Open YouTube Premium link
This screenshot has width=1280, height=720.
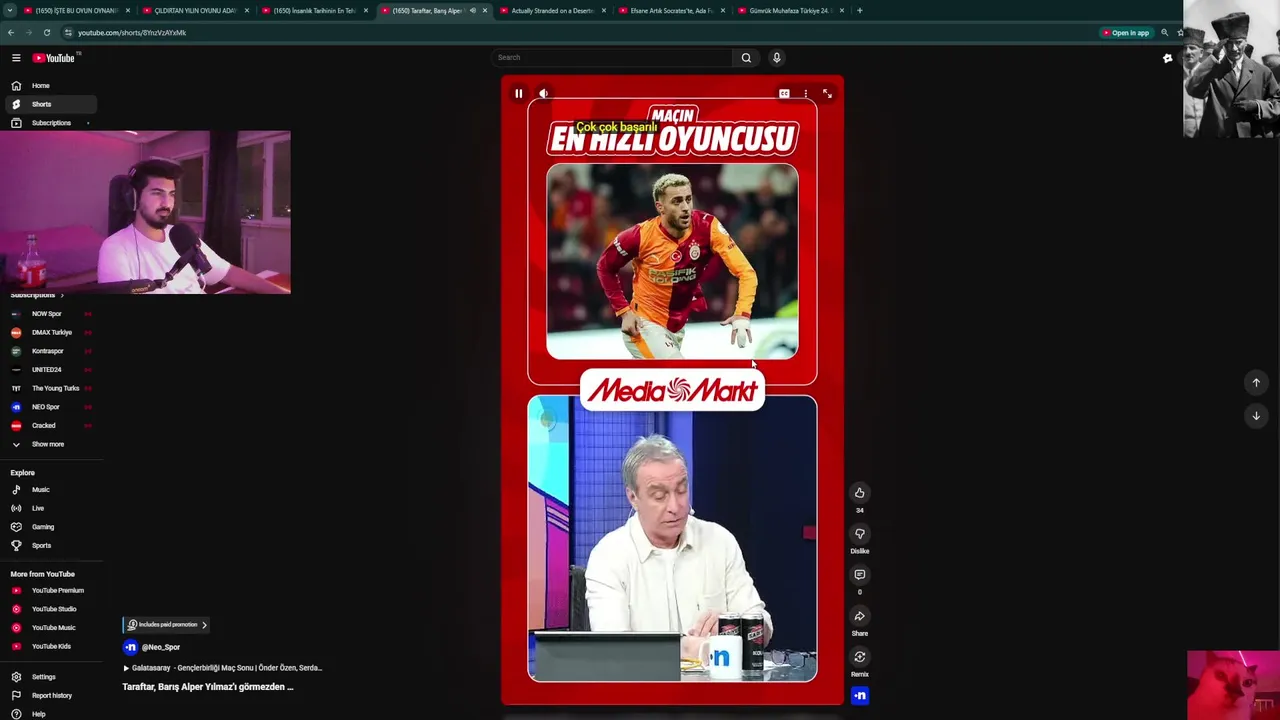[49, 591]
